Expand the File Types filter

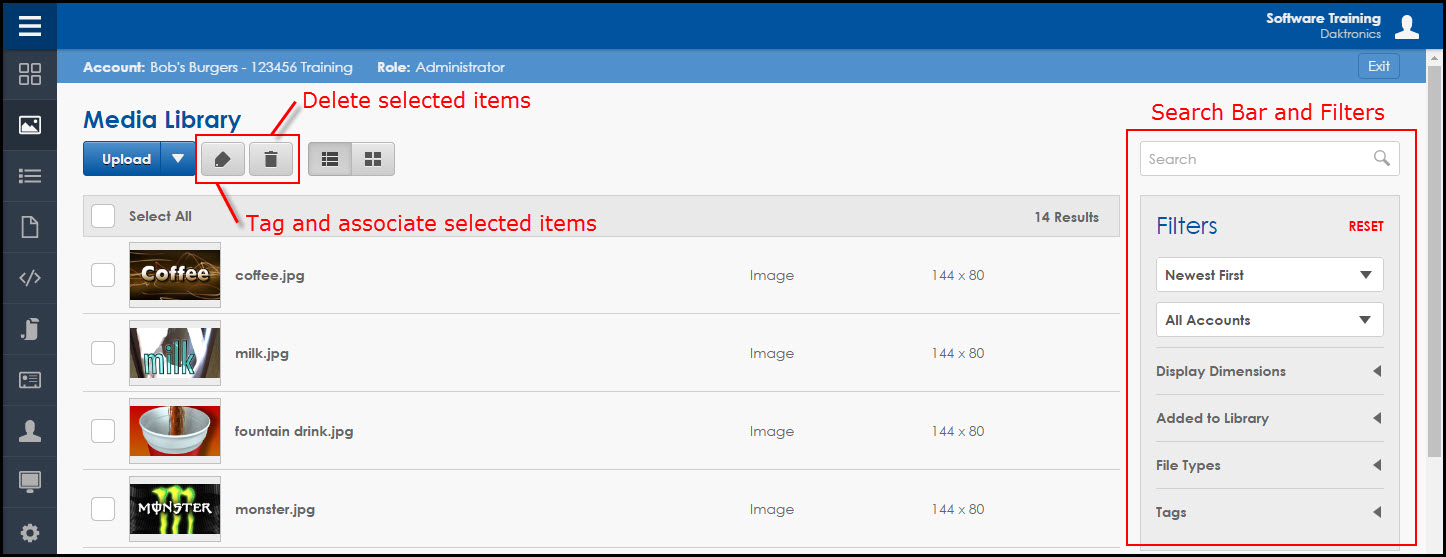pyautogui.click(x=1269, y=465)
